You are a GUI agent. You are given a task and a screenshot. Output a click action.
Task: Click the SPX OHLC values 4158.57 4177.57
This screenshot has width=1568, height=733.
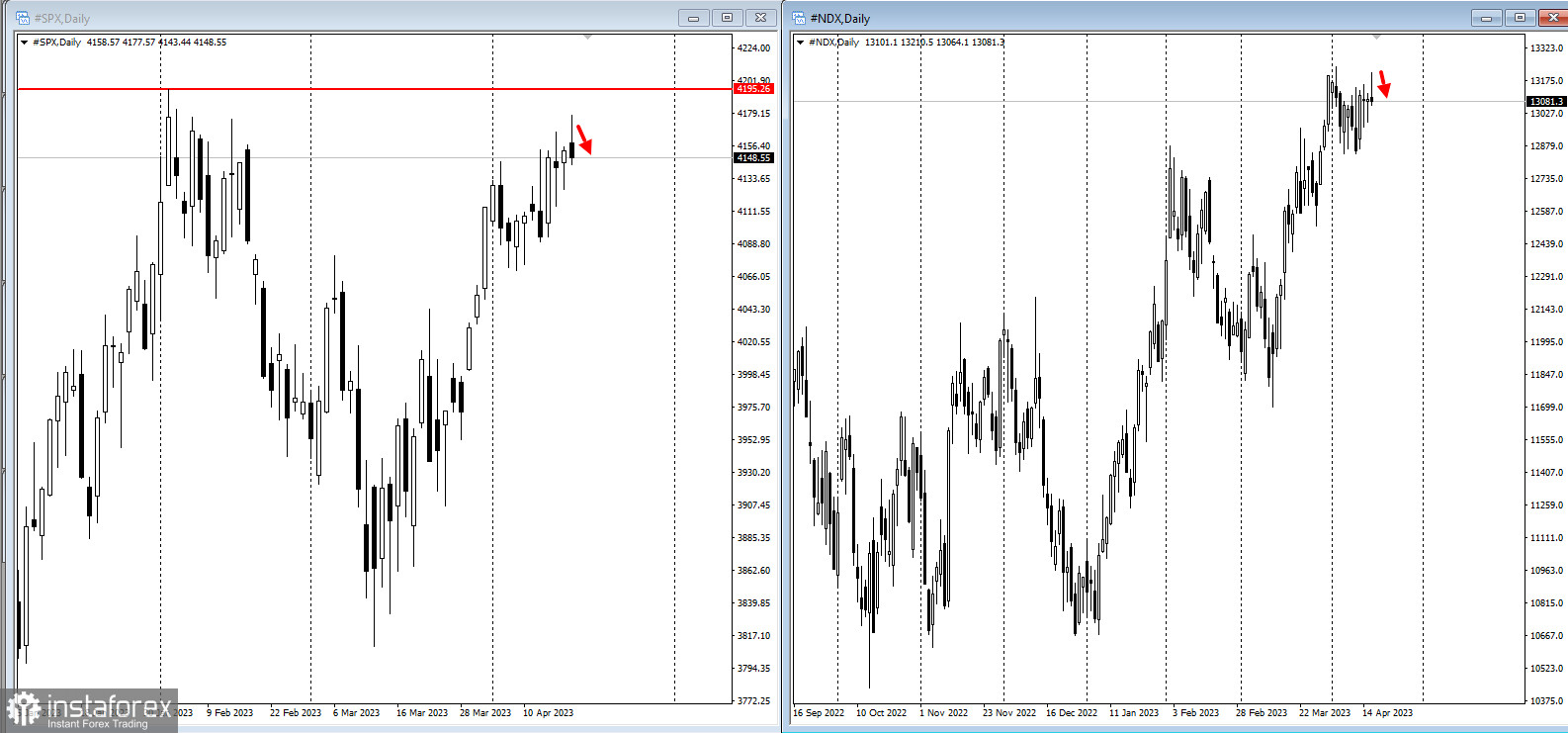pyautogui.click(x=121, y=43)
